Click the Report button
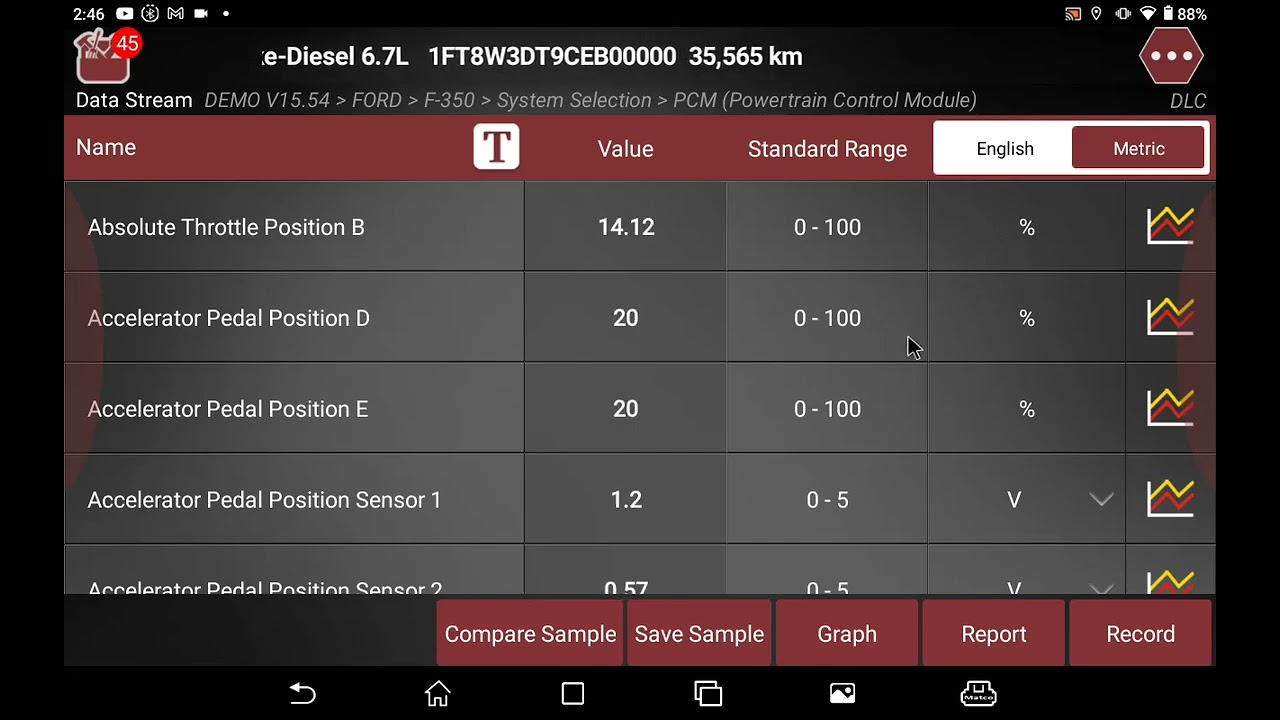 tap(994, 634)
